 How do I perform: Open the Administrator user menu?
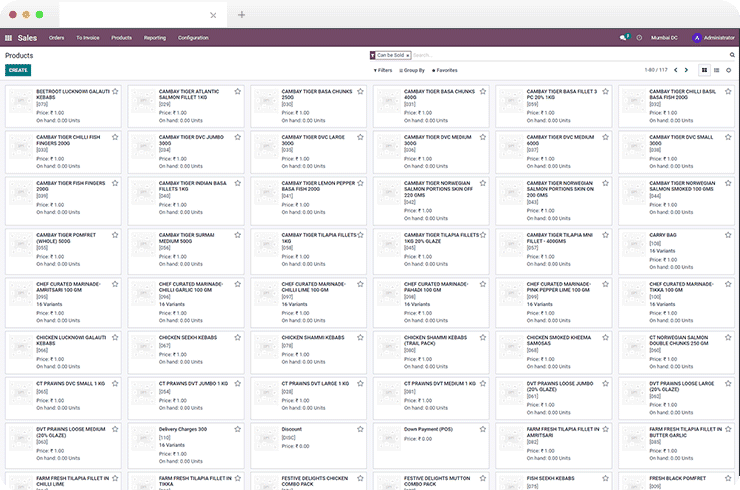coord(714,38)
